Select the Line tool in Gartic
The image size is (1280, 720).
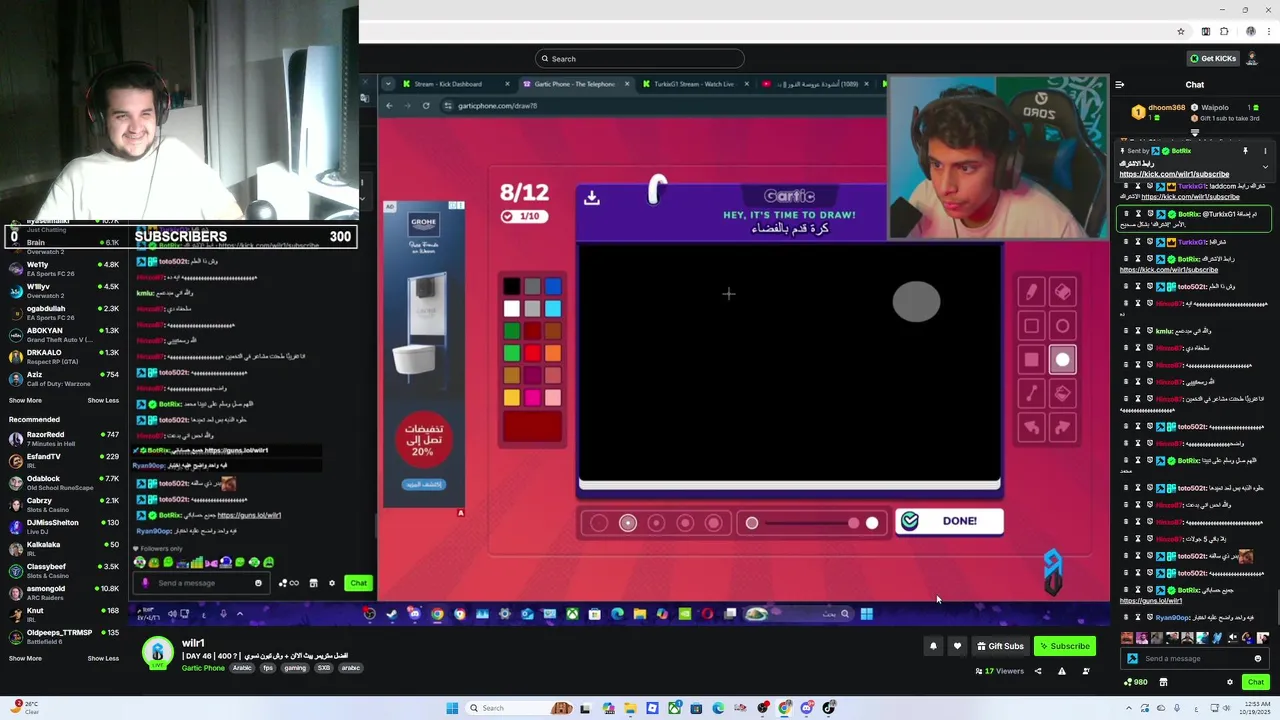pyautogui.click(x=1031, y=394)
